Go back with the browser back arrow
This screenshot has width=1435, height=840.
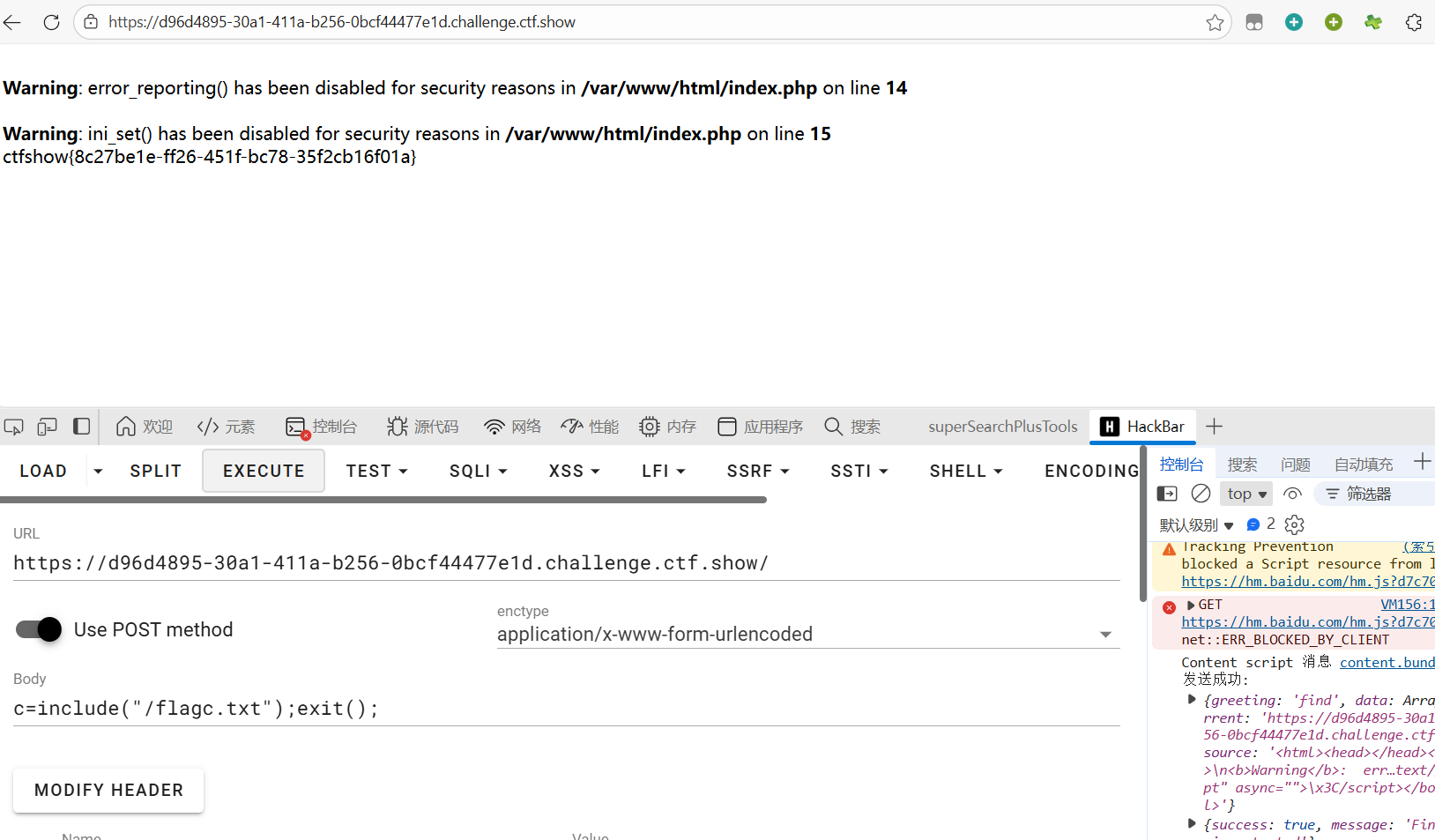coord(12,22)
